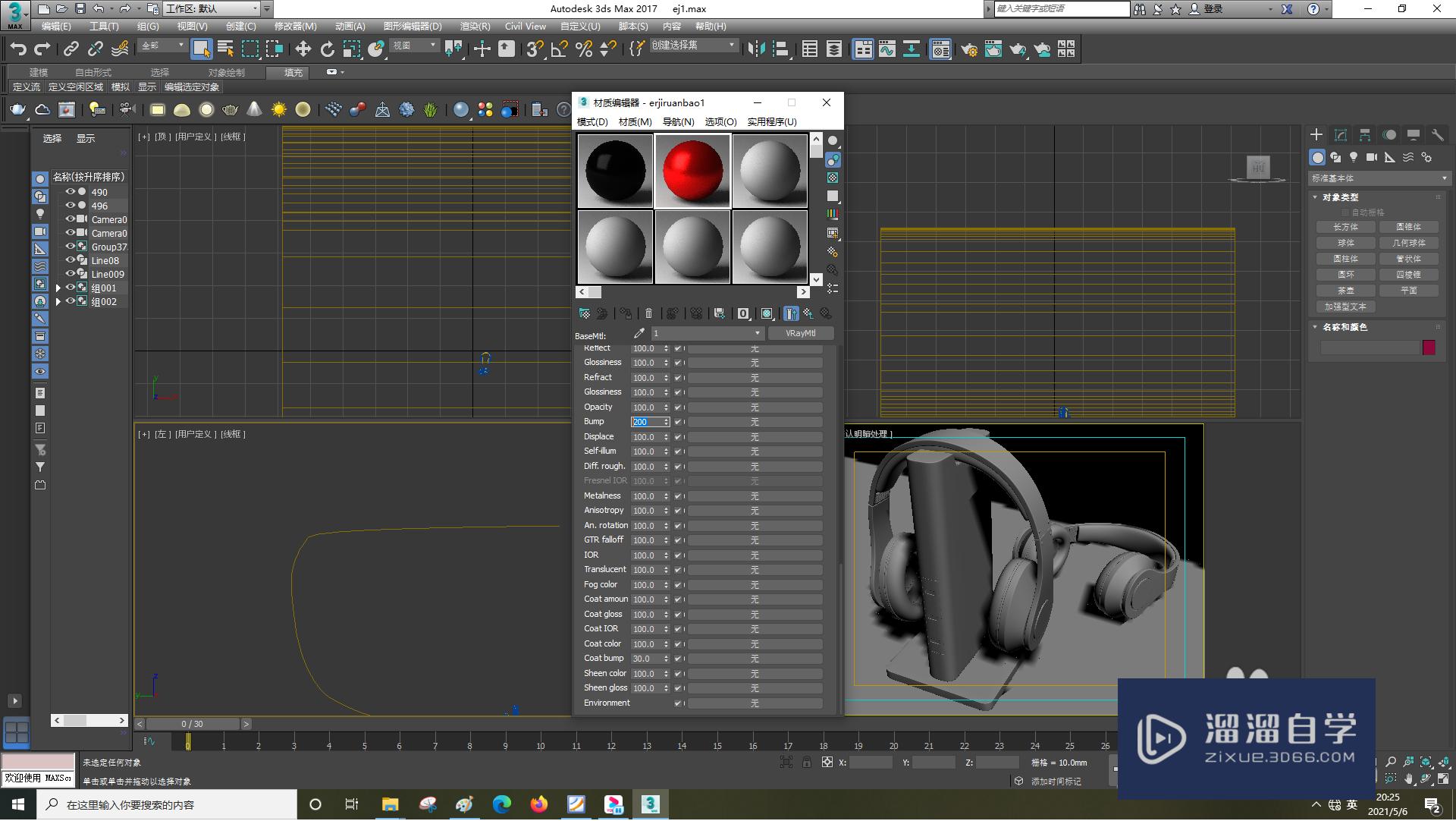Viewport: 1456px width, 821px height.
Task: Click the 茶壶 teapot button
Action: (1345, 291)
